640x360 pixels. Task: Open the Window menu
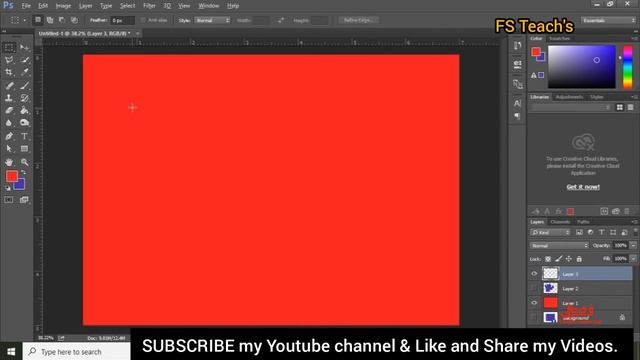point(209,6)
